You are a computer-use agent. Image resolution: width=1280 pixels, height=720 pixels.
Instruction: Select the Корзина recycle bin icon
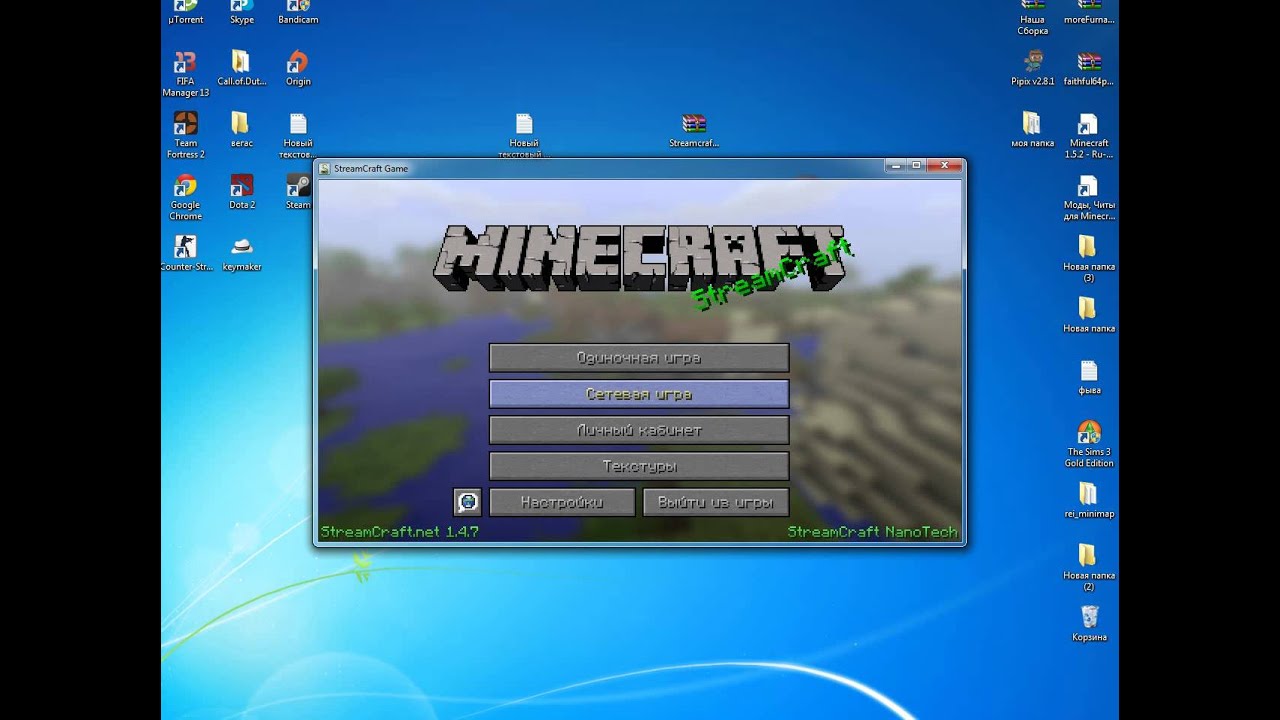[1089, 623]
